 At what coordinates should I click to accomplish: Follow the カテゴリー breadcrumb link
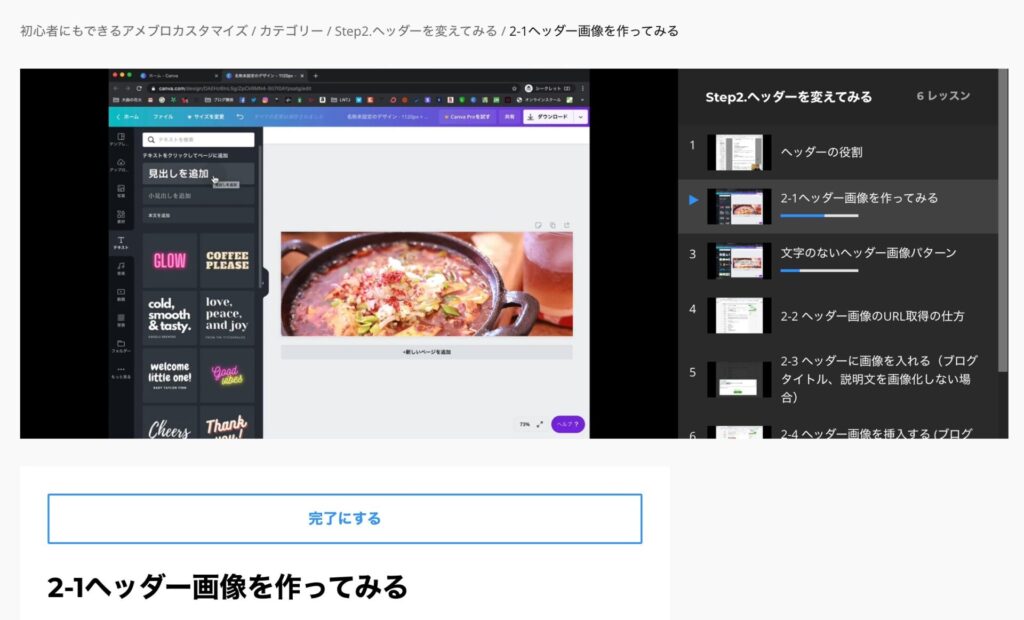(291, 31)
